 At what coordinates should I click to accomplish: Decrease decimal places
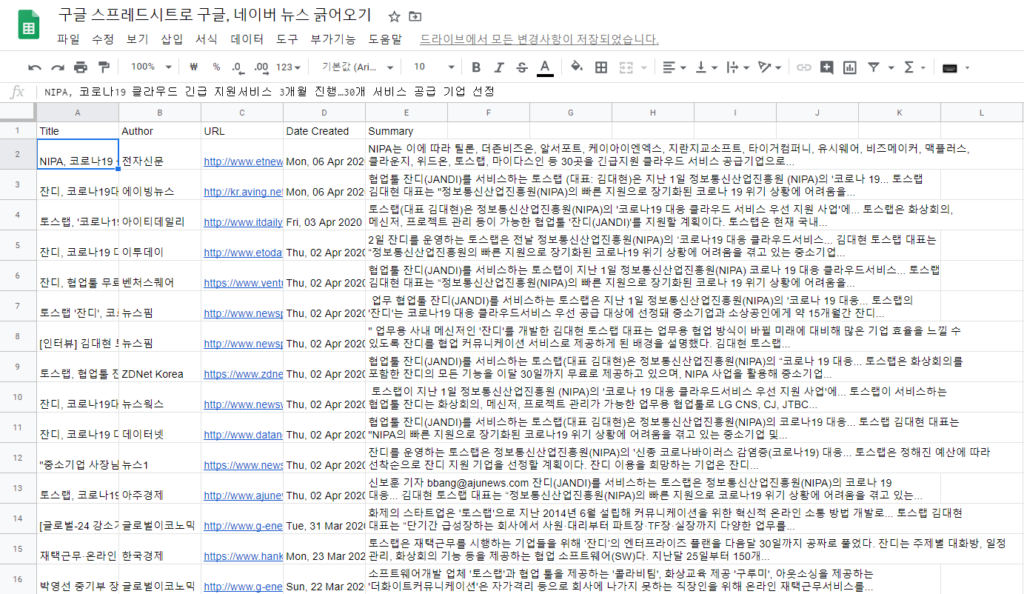pos(238,67)
